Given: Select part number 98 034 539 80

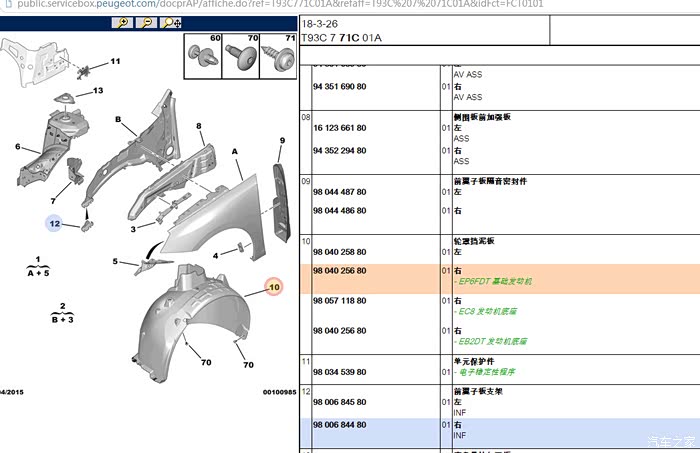Looking at the screenshot, I should [340, 372].
